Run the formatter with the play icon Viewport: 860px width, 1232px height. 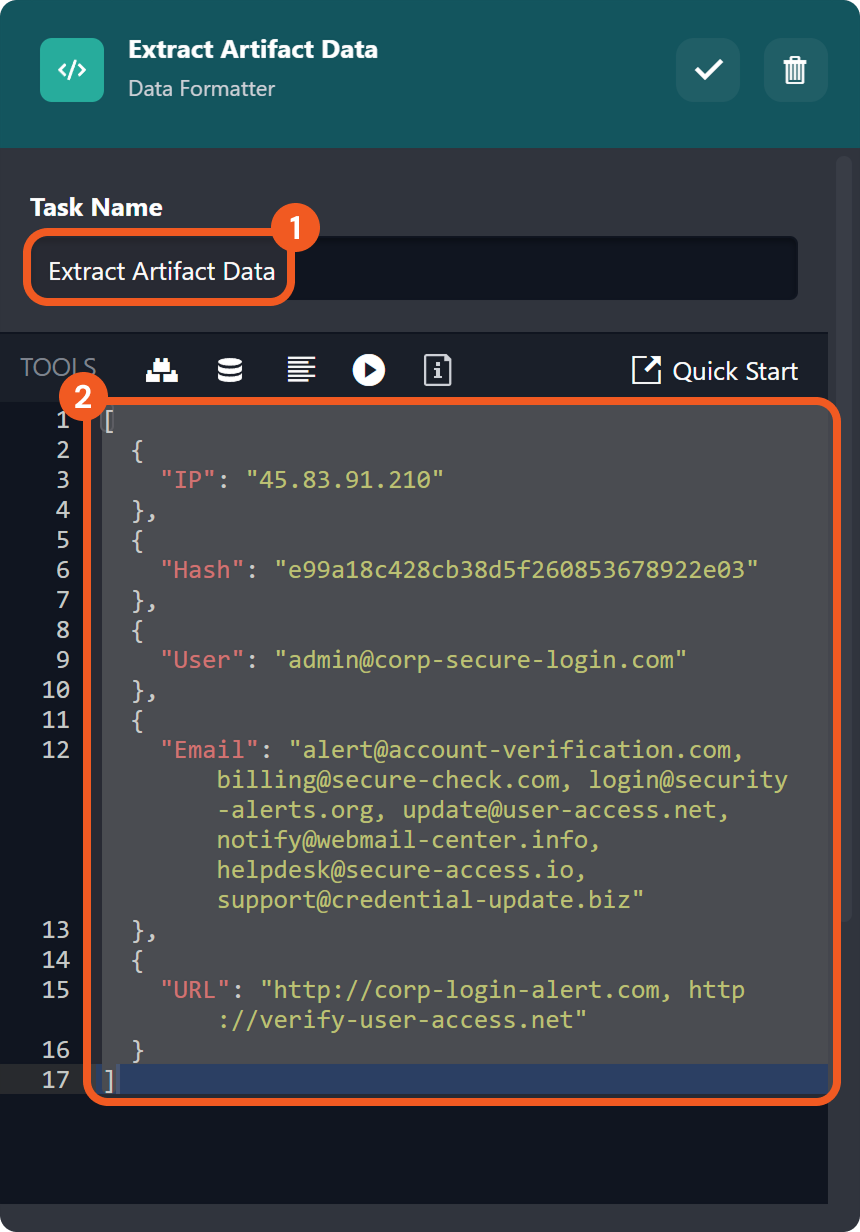pyautogui.click(x=369, y=370)
